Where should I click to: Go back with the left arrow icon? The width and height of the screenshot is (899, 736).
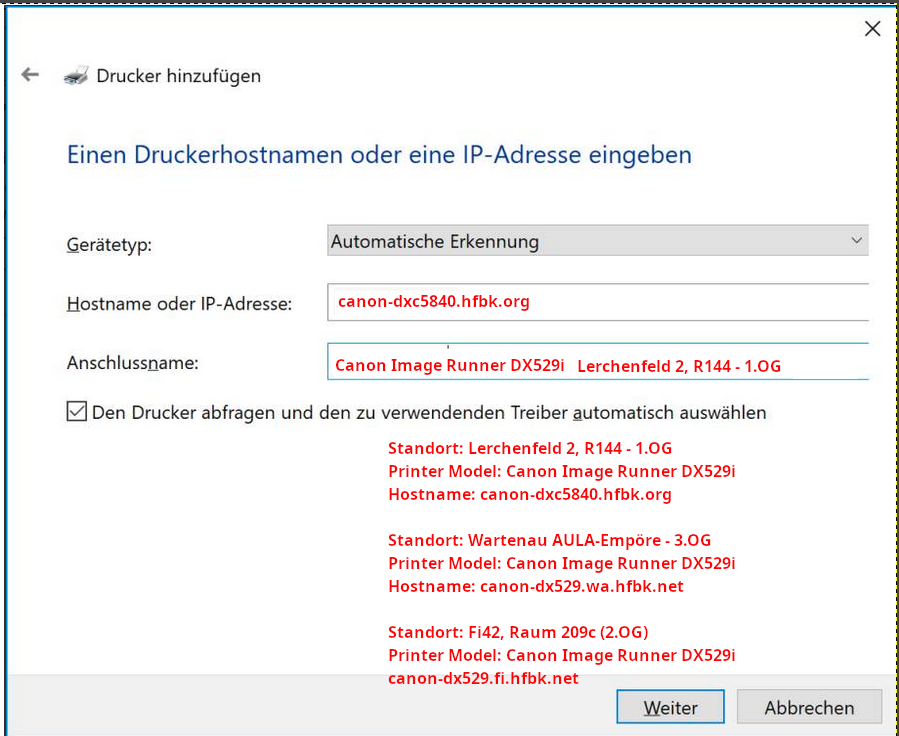pos(30,75)
